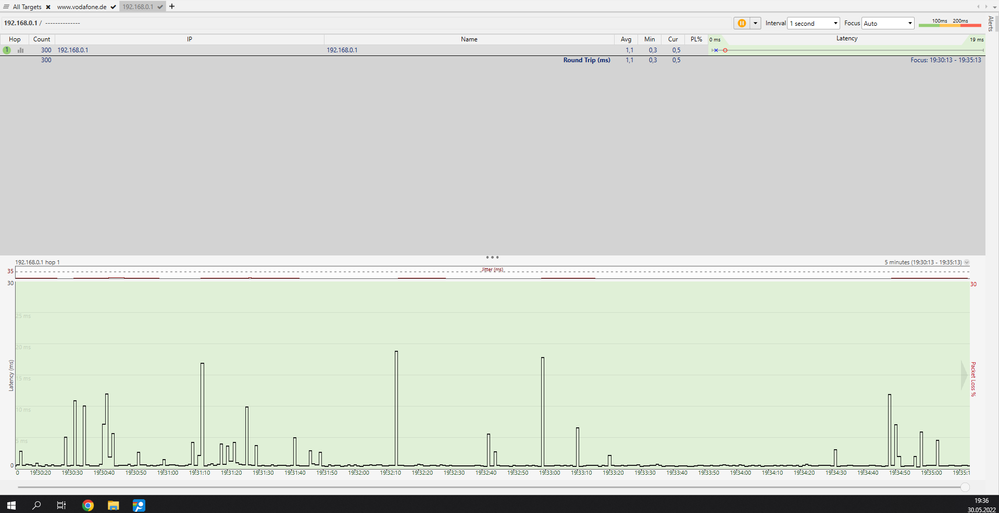This screenshot has width=999, height=513.
Task: Sort by the Count column header
Action: [41, 39]
